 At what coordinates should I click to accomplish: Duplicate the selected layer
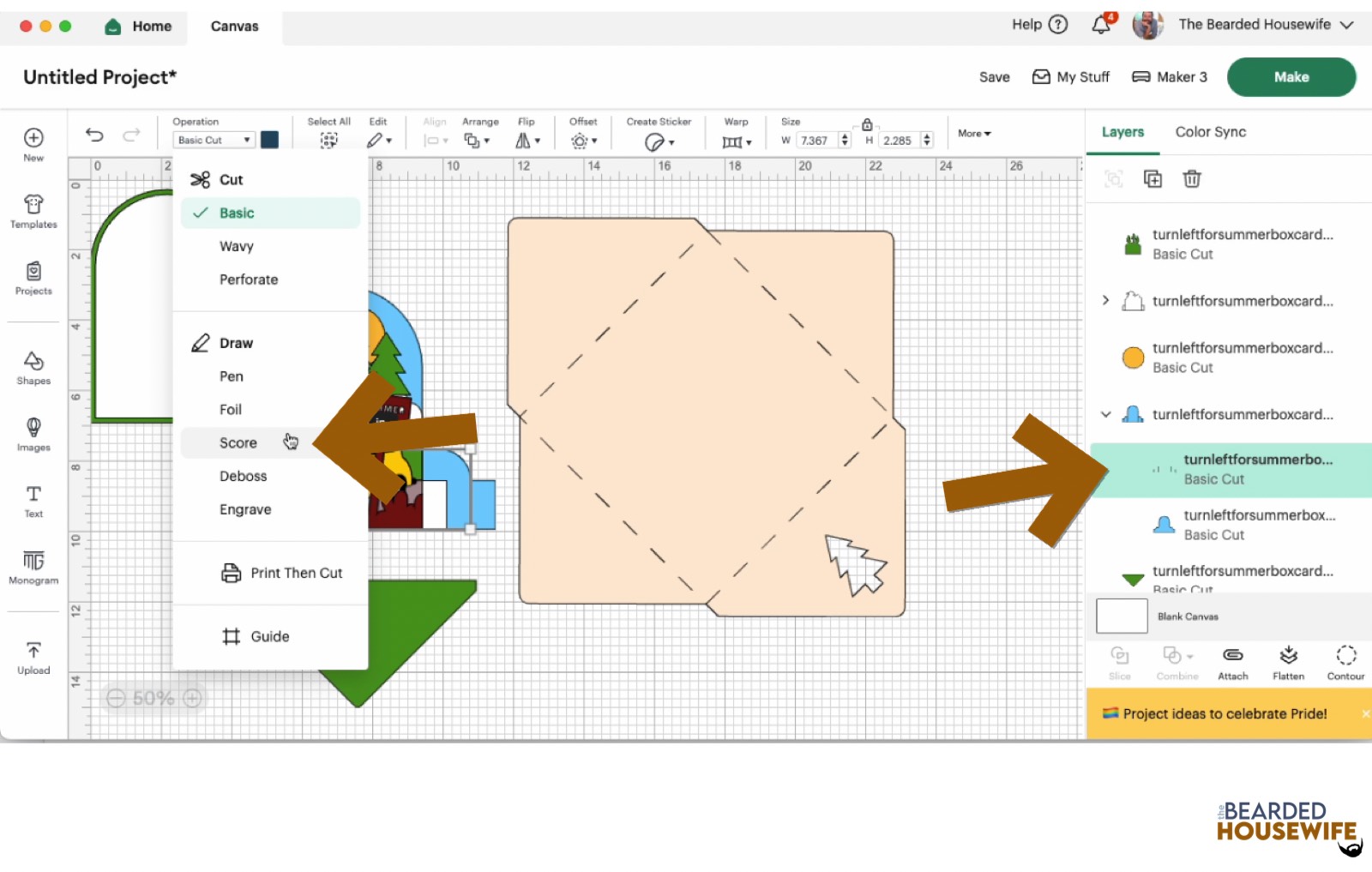coord(1152,178)
